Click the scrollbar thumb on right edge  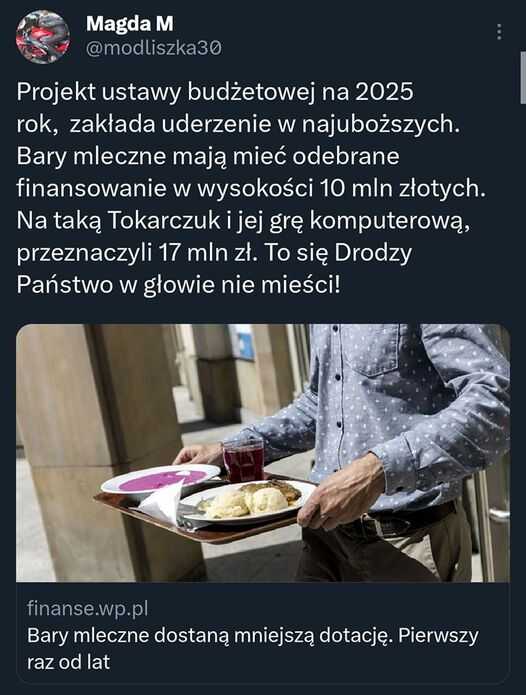[x=523, y=78]
